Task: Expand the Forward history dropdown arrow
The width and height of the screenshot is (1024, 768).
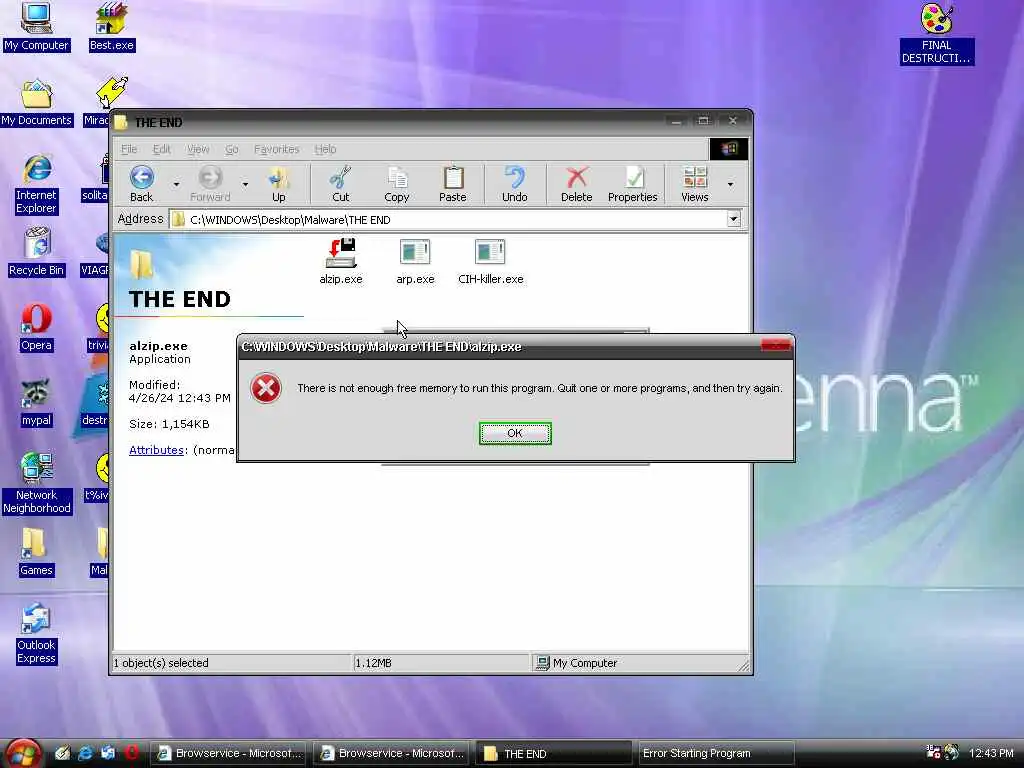Action: 245,184
